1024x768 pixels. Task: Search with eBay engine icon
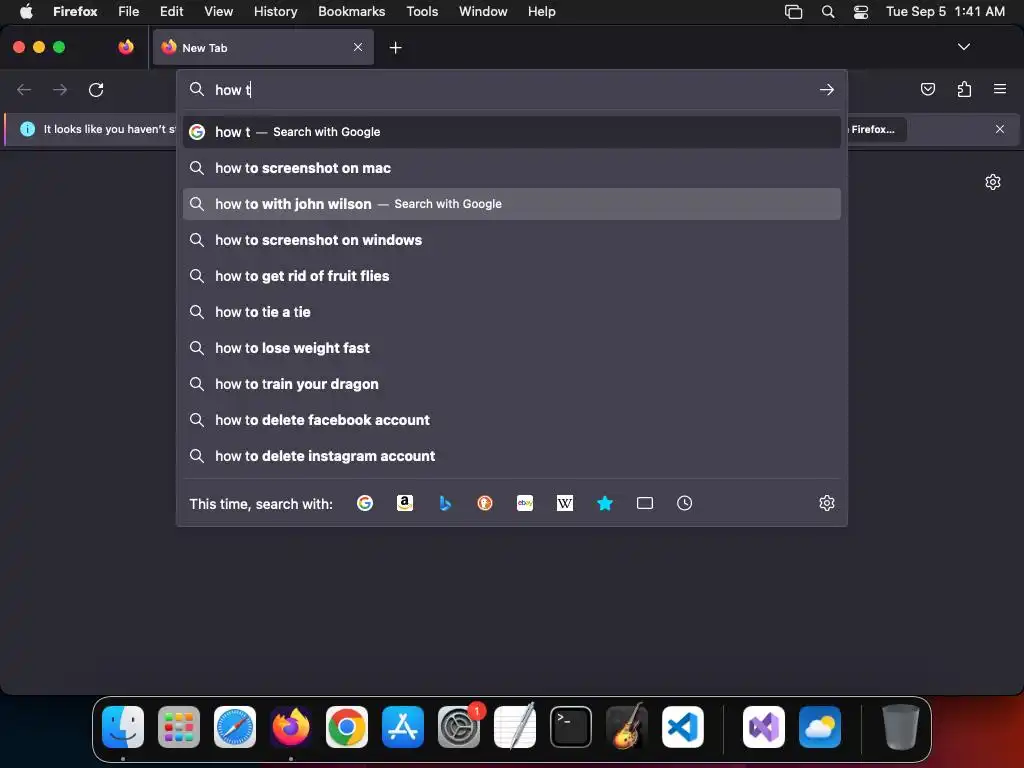pyautogui.click(x=525, y=503)
